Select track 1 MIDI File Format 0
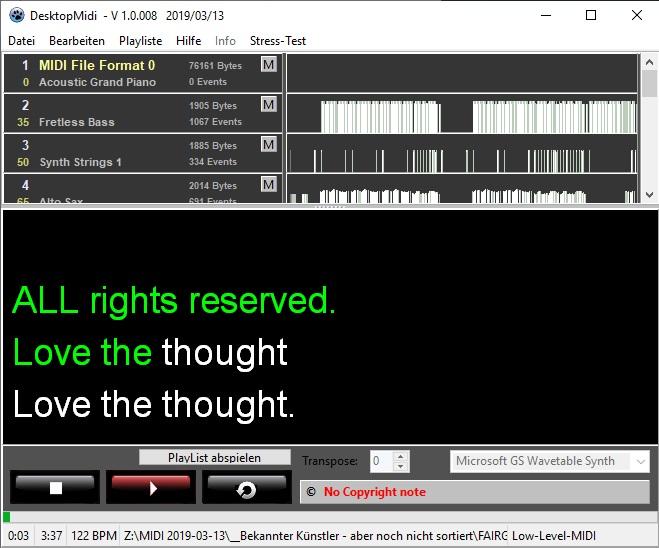This screenshot has width=659, height=548. [x=97, y=65]
